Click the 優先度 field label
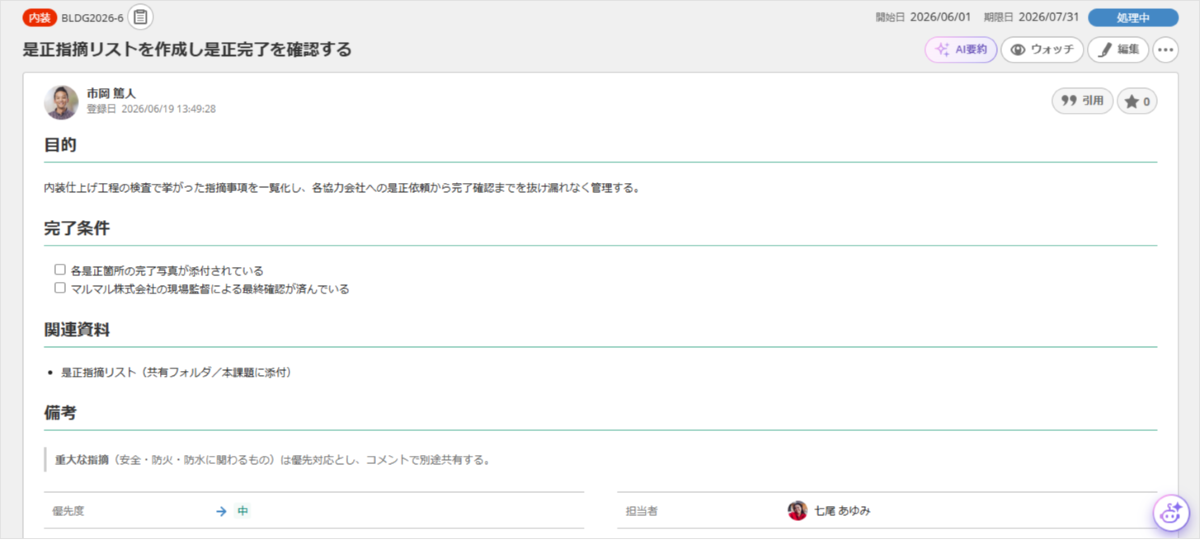1200x540 pixels. click(x=68, y=511)
